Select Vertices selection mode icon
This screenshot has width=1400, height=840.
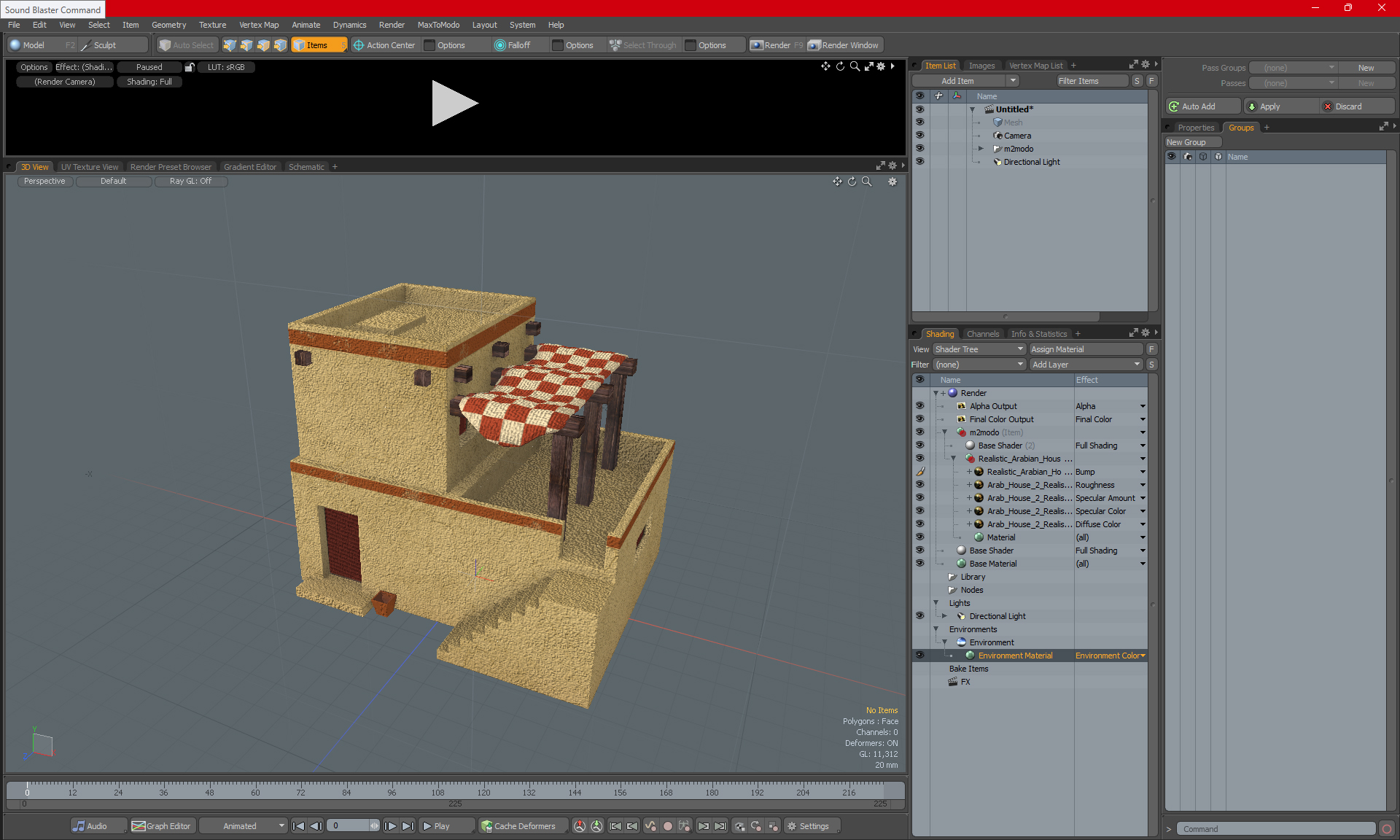230,45
